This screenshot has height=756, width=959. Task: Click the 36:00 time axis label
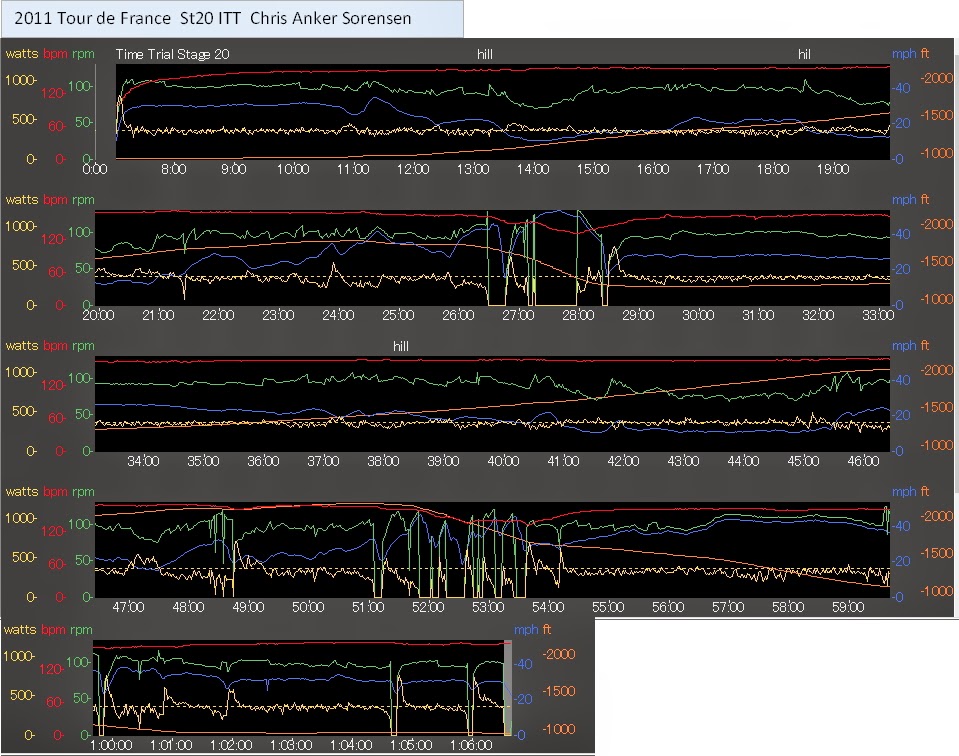(x=262, y=461)
